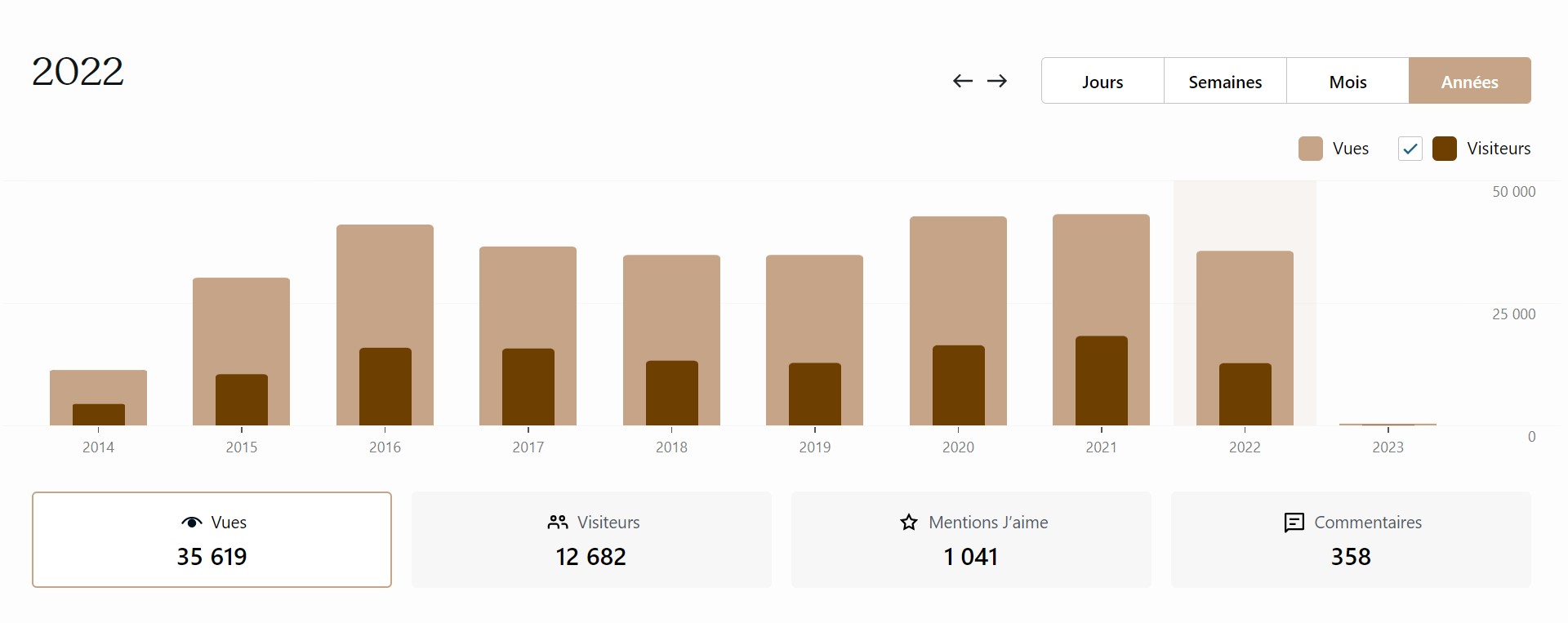Viewport: 1568px width, 623px height.
Task: Toggle the Visiteurs checkbox in legend
Action: 1410,149
